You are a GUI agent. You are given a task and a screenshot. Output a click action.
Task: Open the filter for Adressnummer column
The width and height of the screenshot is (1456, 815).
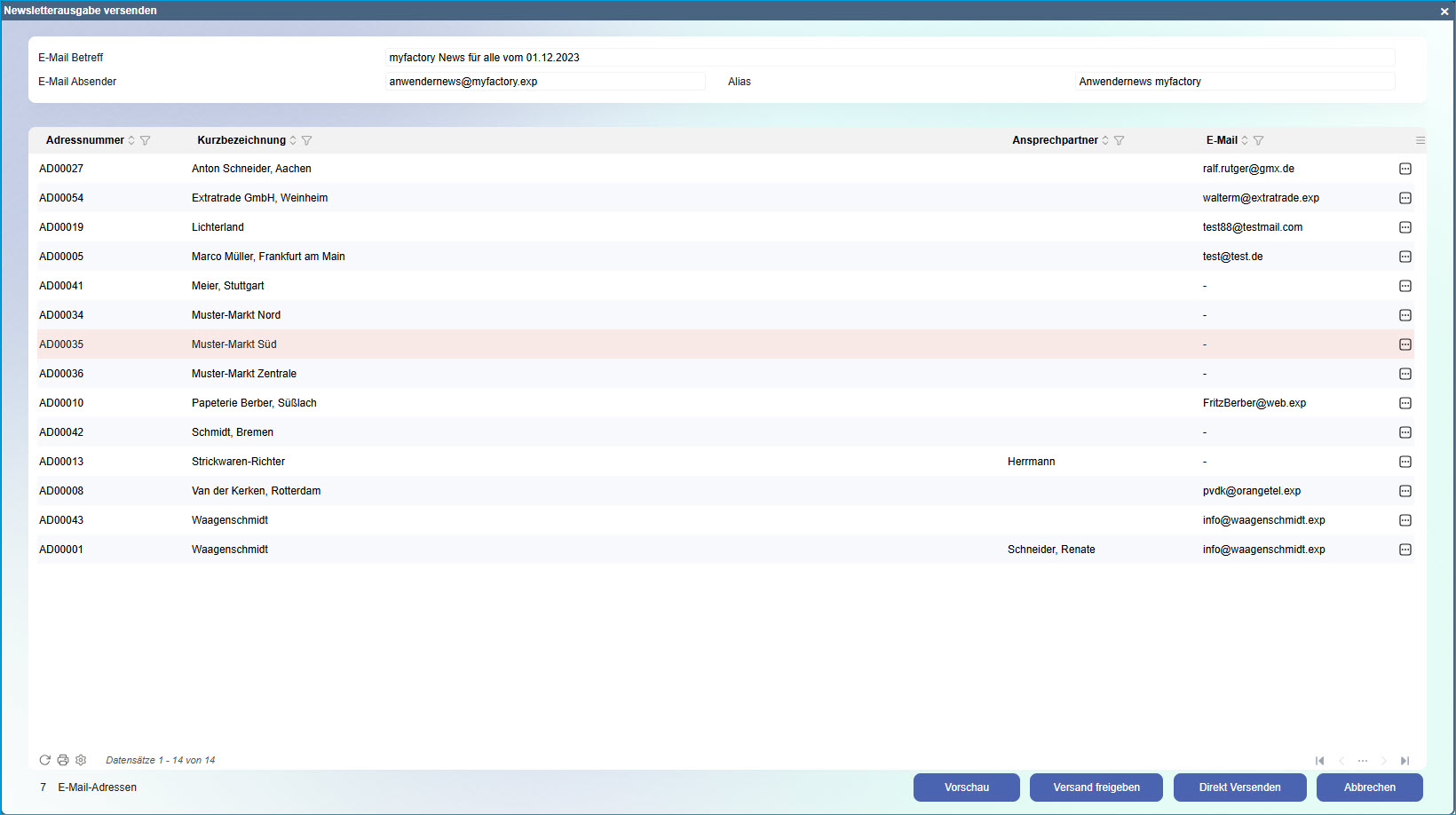click(146, 140)
